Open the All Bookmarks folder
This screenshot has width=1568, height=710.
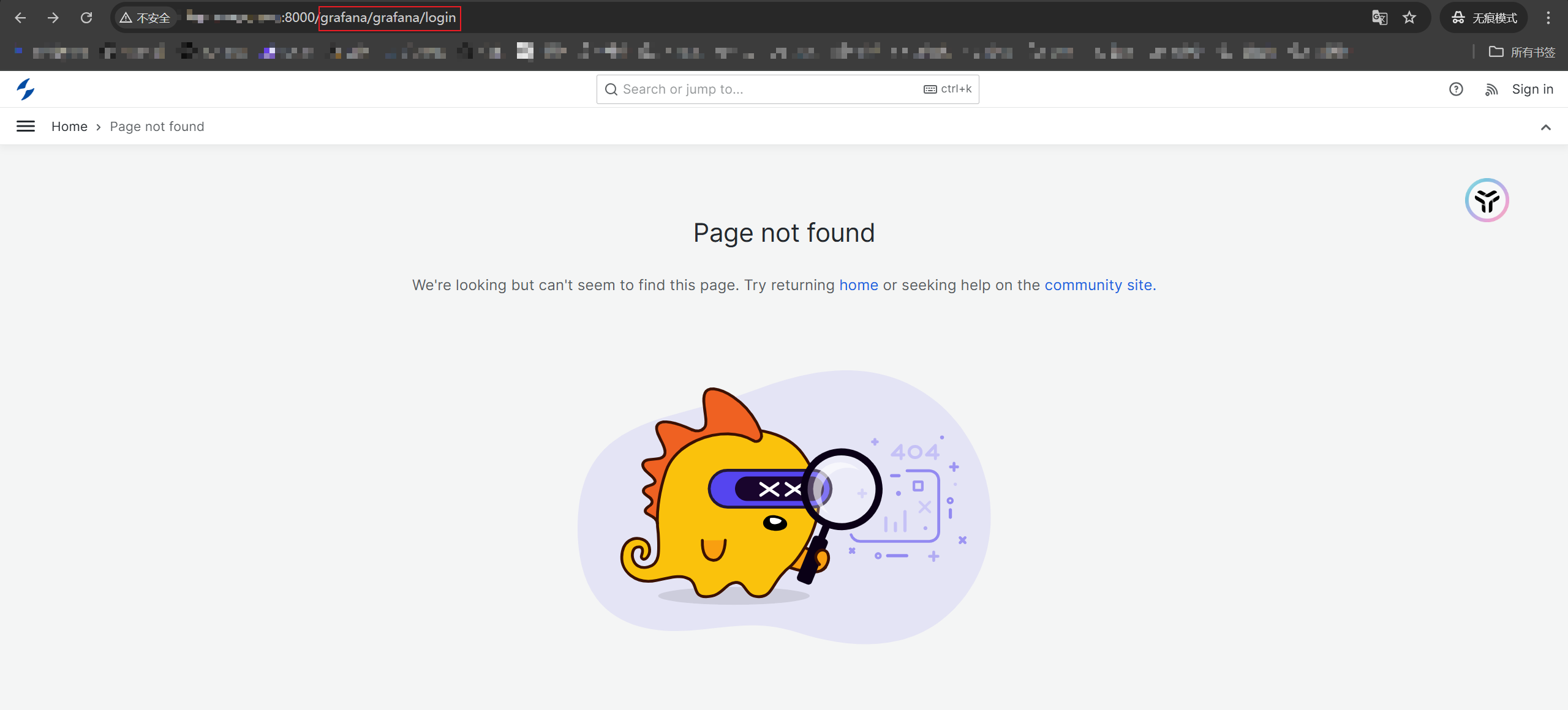tap(1522, 52)
